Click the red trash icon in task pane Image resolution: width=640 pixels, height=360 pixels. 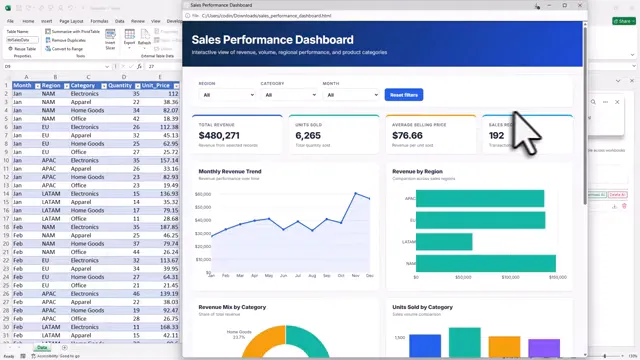pyautogui.click(x=624, y=207)
